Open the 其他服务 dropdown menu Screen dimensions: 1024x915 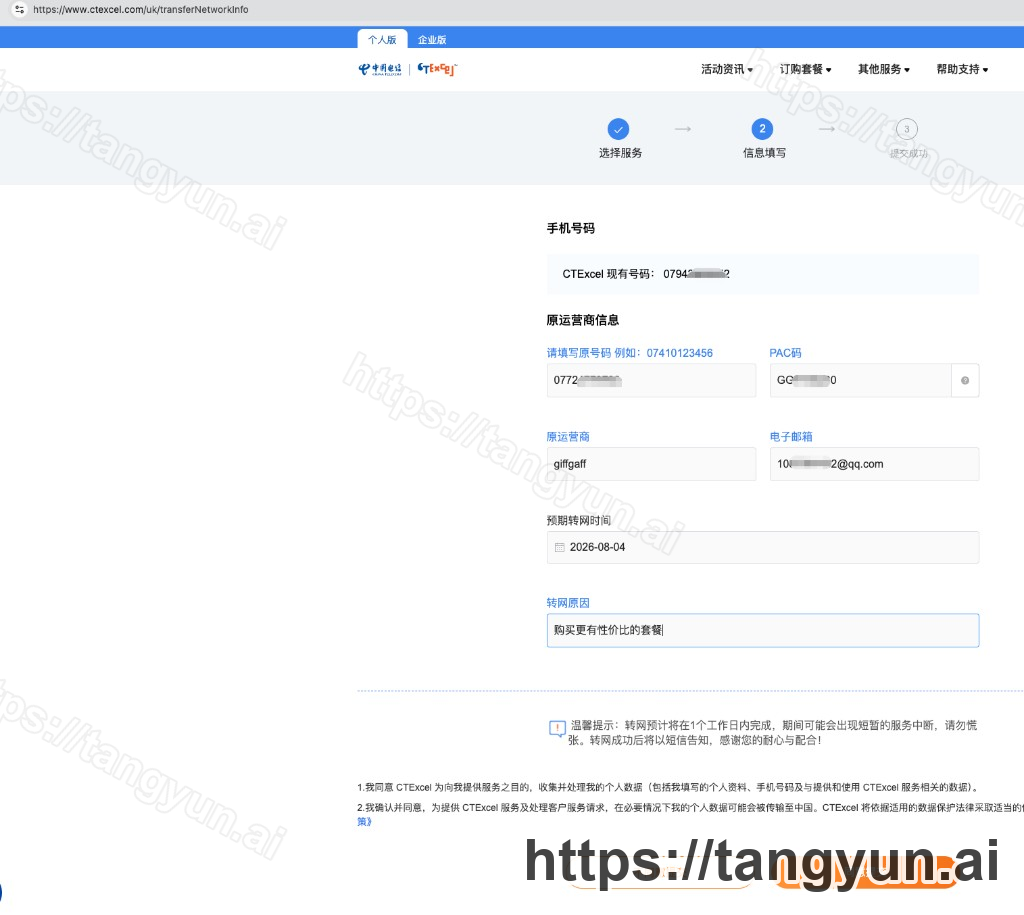884,69
